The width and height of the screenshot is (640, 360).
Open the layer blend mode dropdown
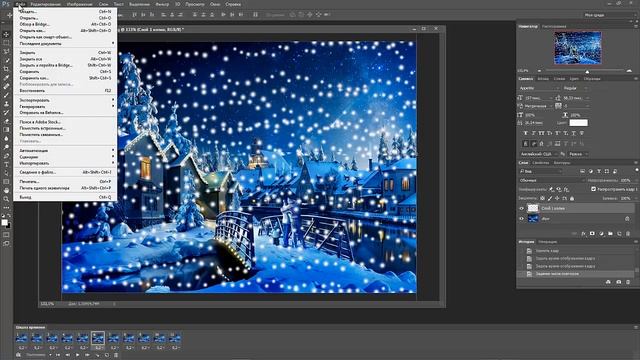(x=552, y=180)
